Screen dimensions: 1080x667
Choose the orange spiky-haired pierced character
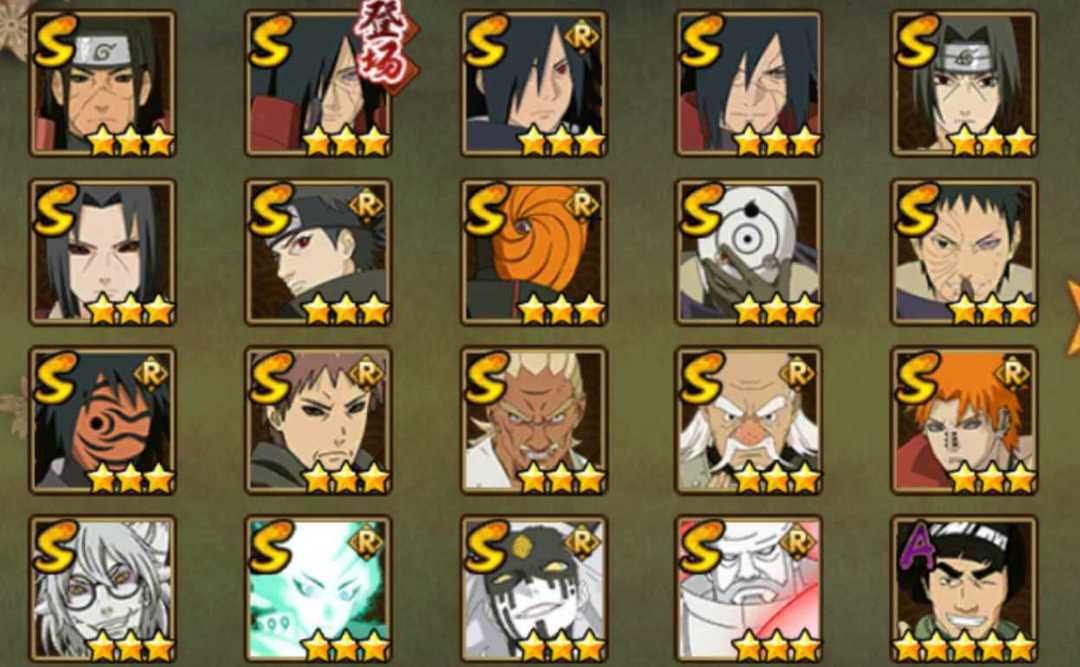point(964,420)
